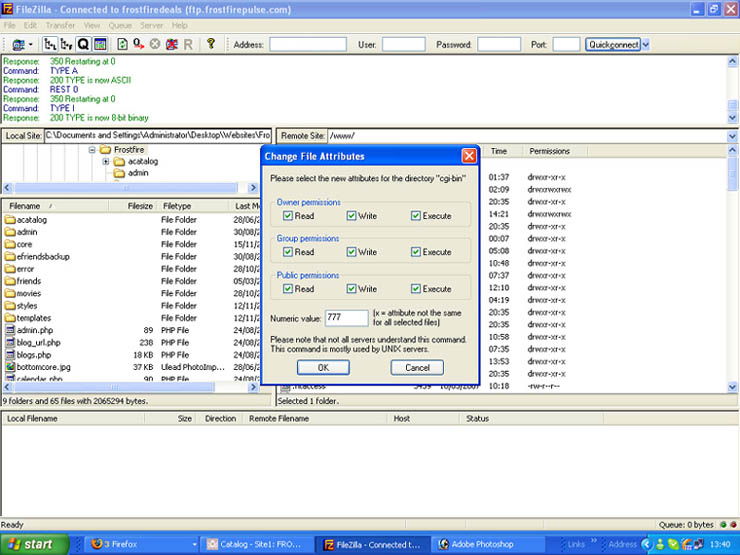Toggle Owner Write permission checkbox
740x555 pixels.
tap(351, 216)
